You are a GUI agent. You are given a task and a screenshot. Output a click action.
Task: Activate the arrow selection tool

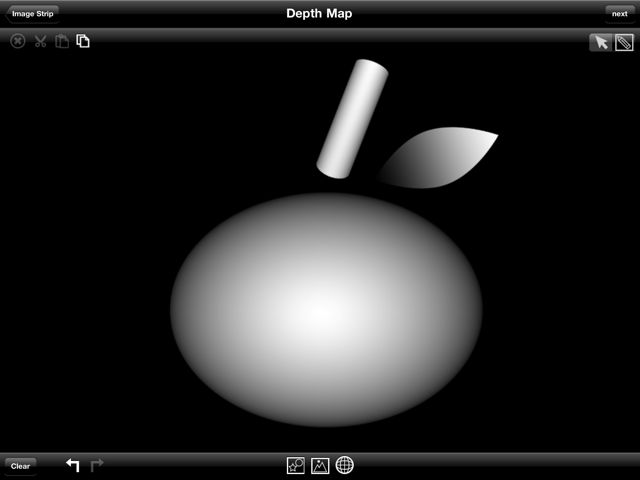(x=601, y=42)
